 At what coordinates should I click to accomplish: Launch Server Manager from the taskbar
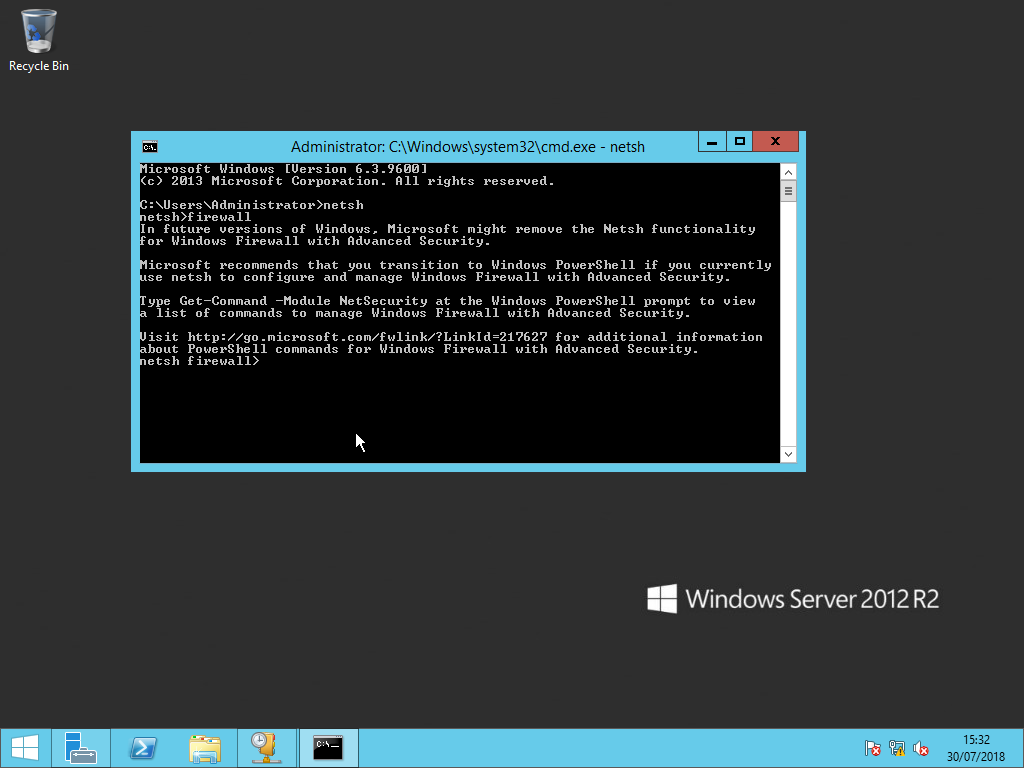click(81, 748)
